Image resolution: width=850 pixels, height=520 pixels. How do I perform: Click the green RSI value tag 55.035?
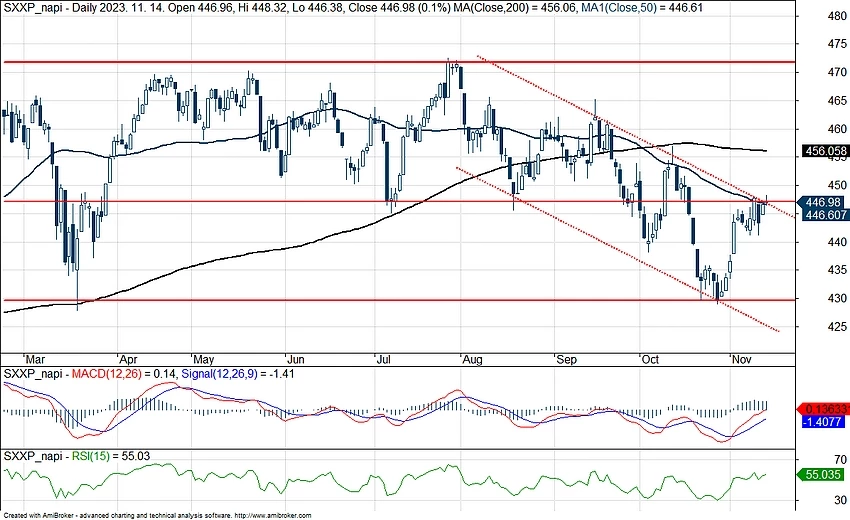pos(824,476)
